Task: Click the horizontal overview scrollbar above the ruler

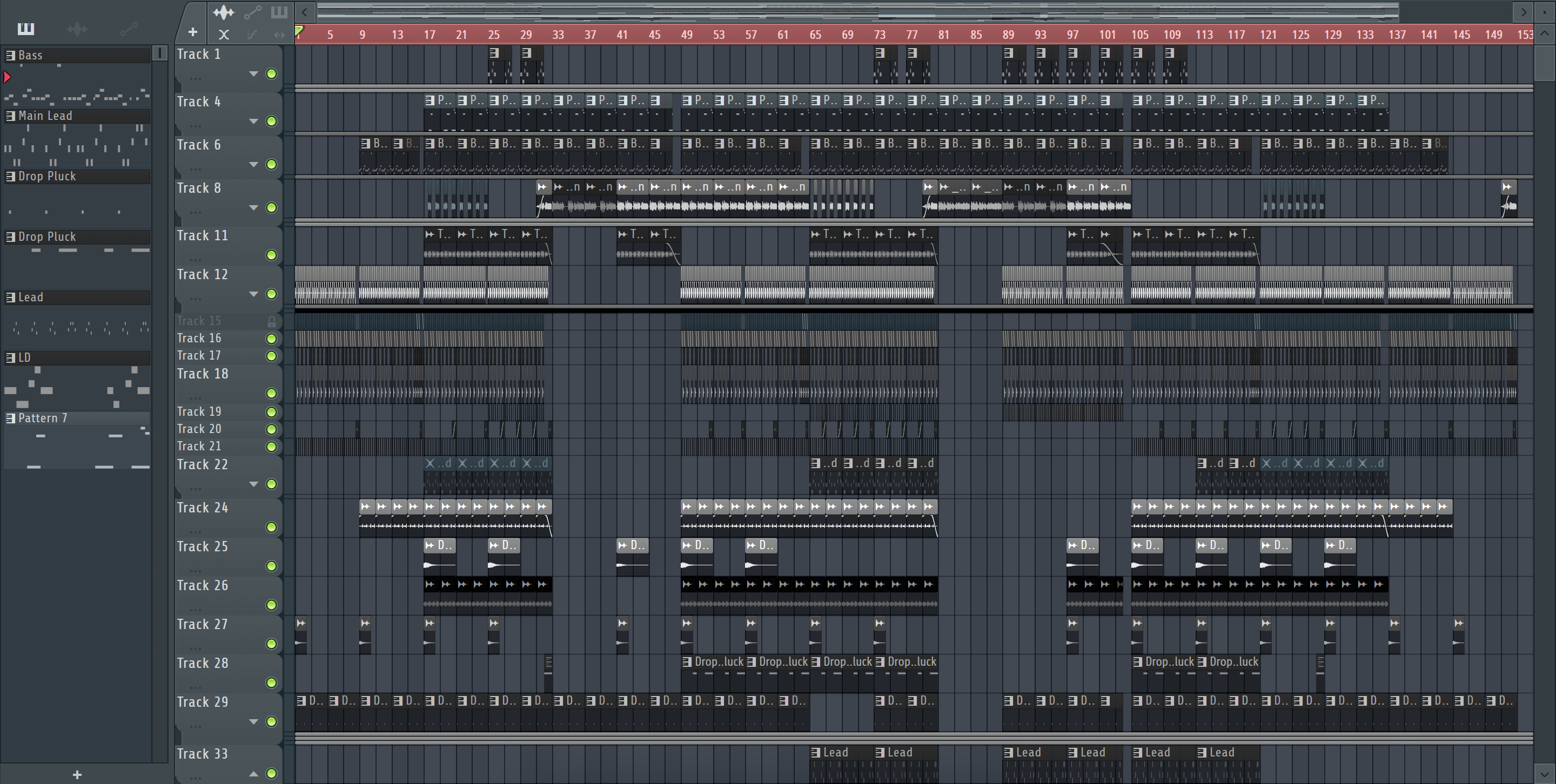Action: click(858, 11)
